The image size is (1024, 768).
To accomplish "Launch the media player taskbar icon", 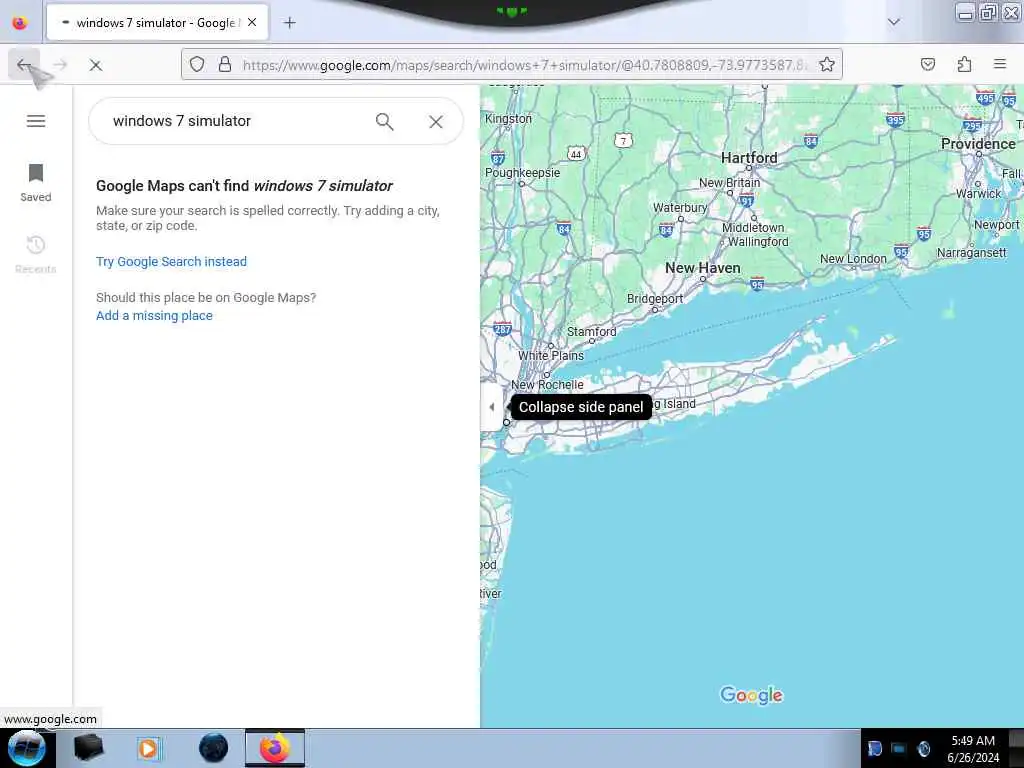I will (149, 748).
